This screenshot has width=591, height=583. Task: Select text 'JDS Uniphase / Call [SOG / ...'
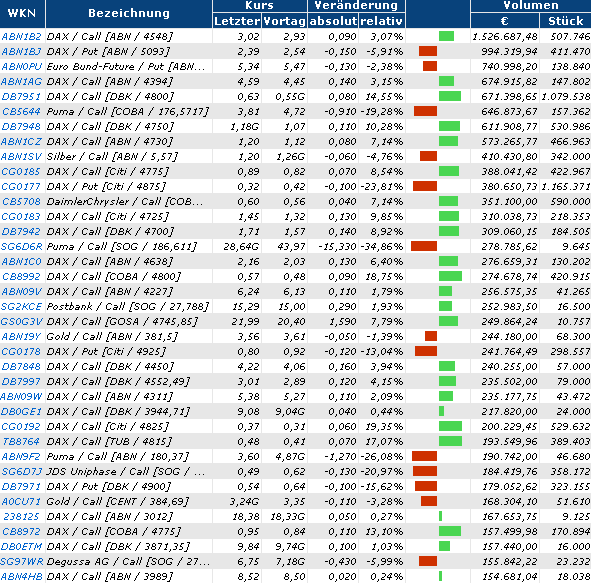[126, 471]
